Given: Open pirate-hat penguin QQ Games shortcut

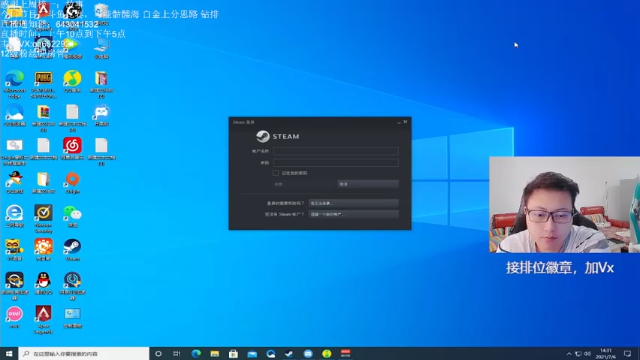Looking at the screenshot, I should point(15,182).
